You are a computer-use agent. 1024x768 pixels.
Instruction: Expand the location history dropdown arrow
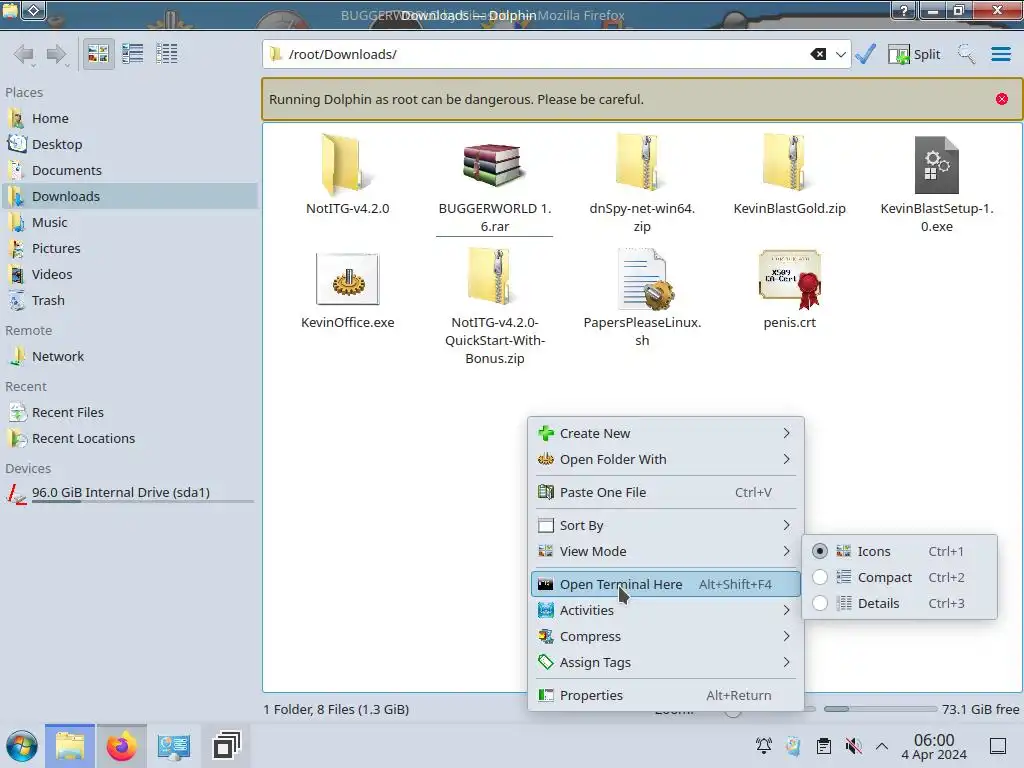coord(840,54)
